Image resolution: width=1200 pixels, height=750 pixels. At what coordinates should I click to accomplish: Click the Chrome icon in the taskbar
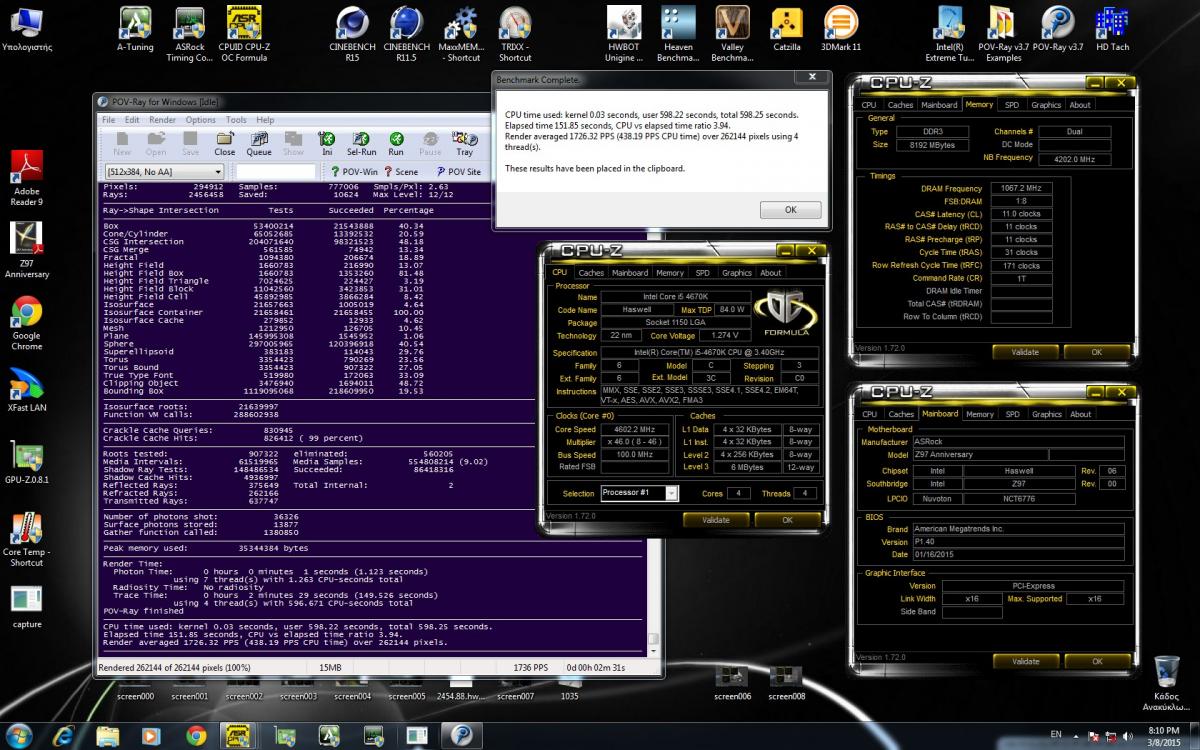(196, 735)
